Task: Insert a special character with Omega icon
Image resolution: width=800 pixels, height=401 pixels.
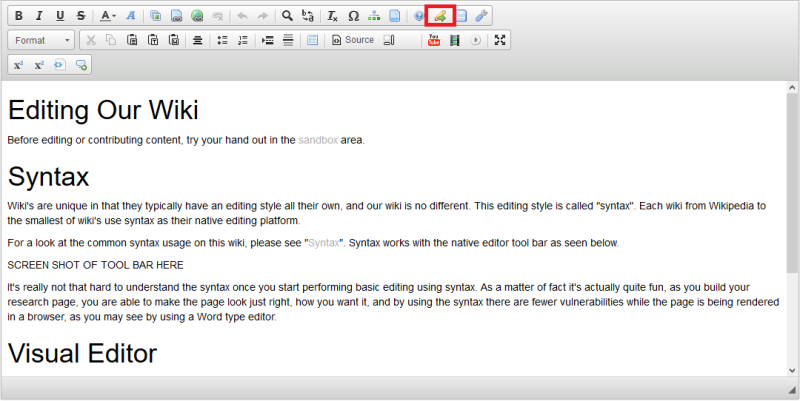Action: 353,16
